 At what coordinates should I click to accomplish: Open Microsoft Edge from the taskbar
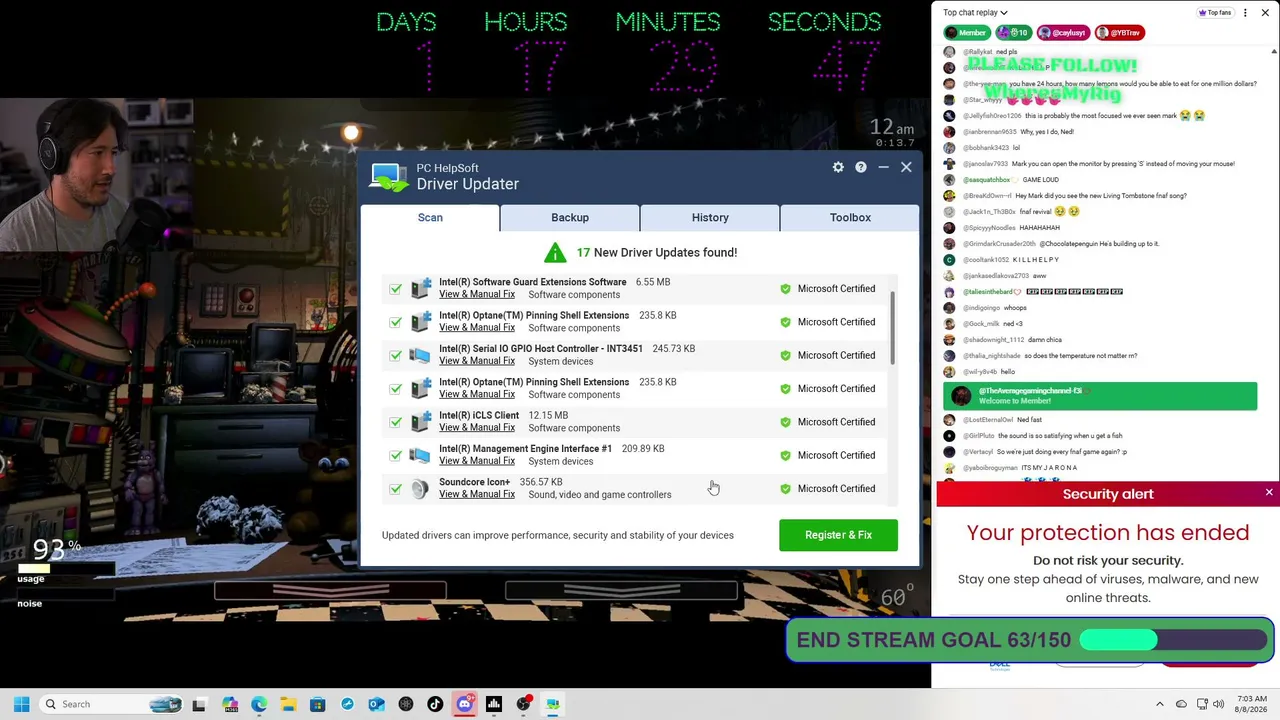coord(259,704)
